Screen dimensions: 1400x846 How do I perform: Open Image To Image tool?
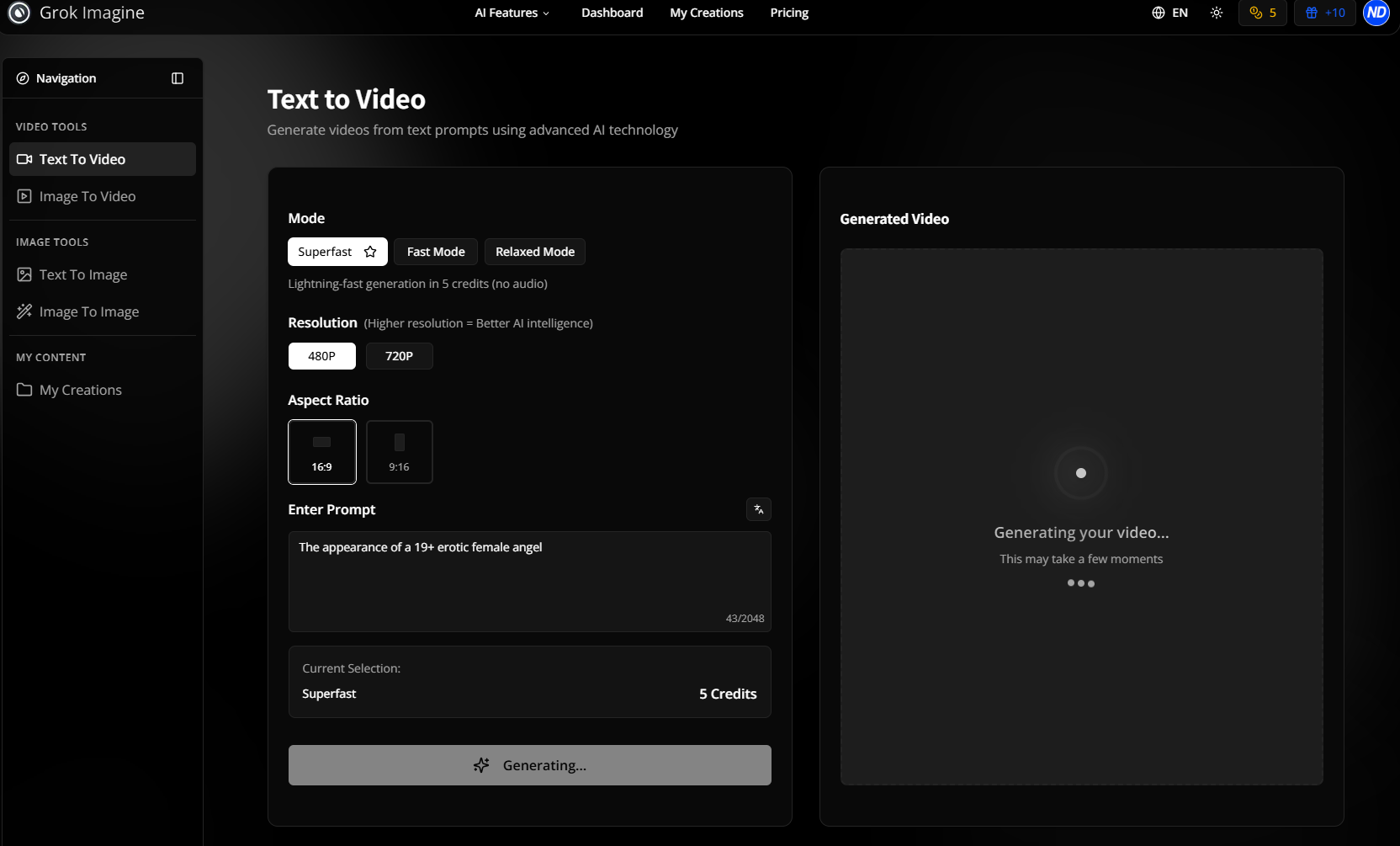(x=103, y=311)
